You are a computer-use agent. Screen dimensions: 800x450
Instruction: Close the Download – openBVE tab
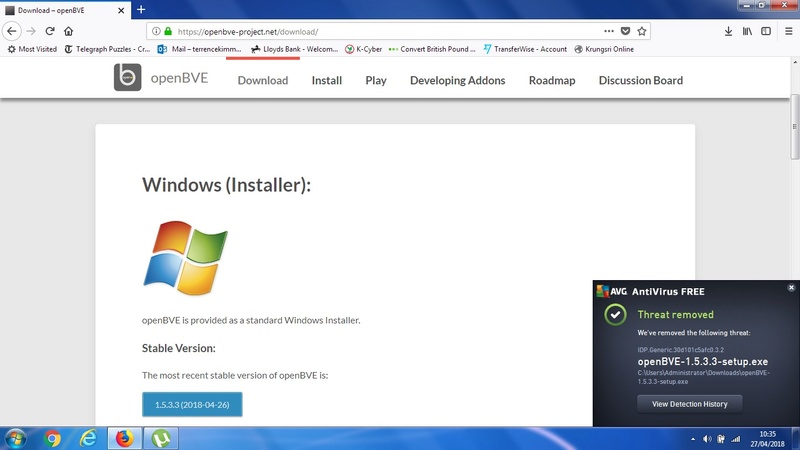(121, 10)
